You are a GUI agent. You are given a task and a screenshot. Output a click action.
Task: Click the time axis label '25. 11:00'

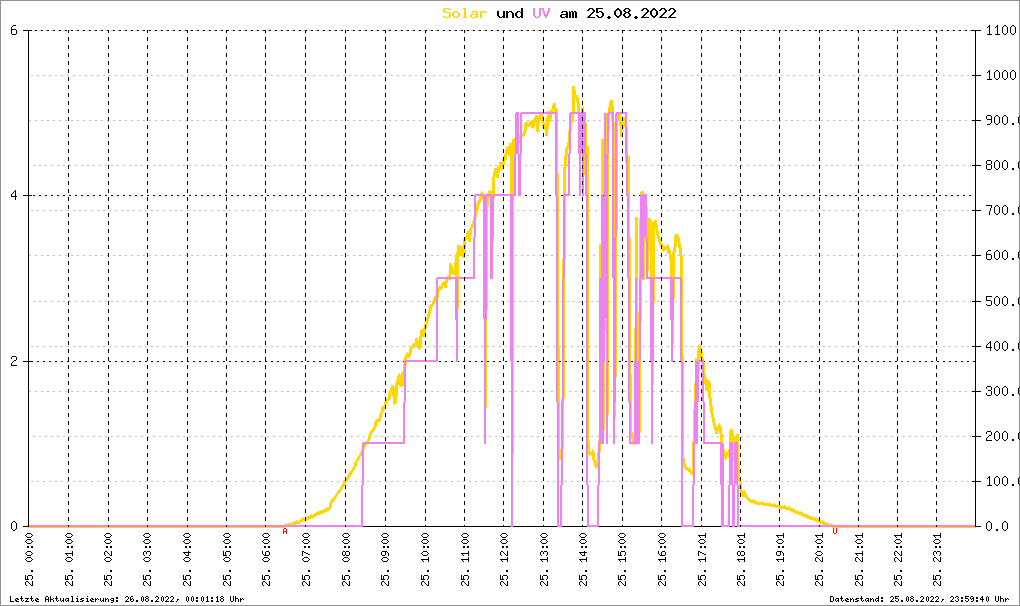pyautogui.click(x=464, y=559)
